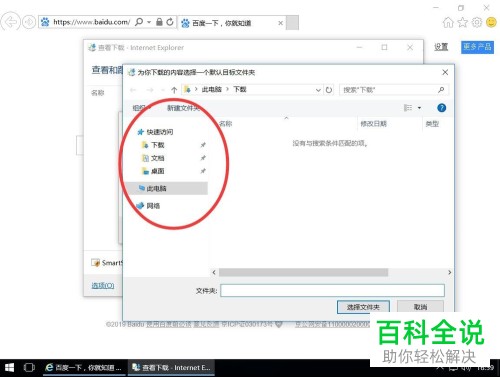Image resolution: width=500 pixels, height=377 pixels.
Task: Expand the path history dropdown
Action: (x=318, y=90)
